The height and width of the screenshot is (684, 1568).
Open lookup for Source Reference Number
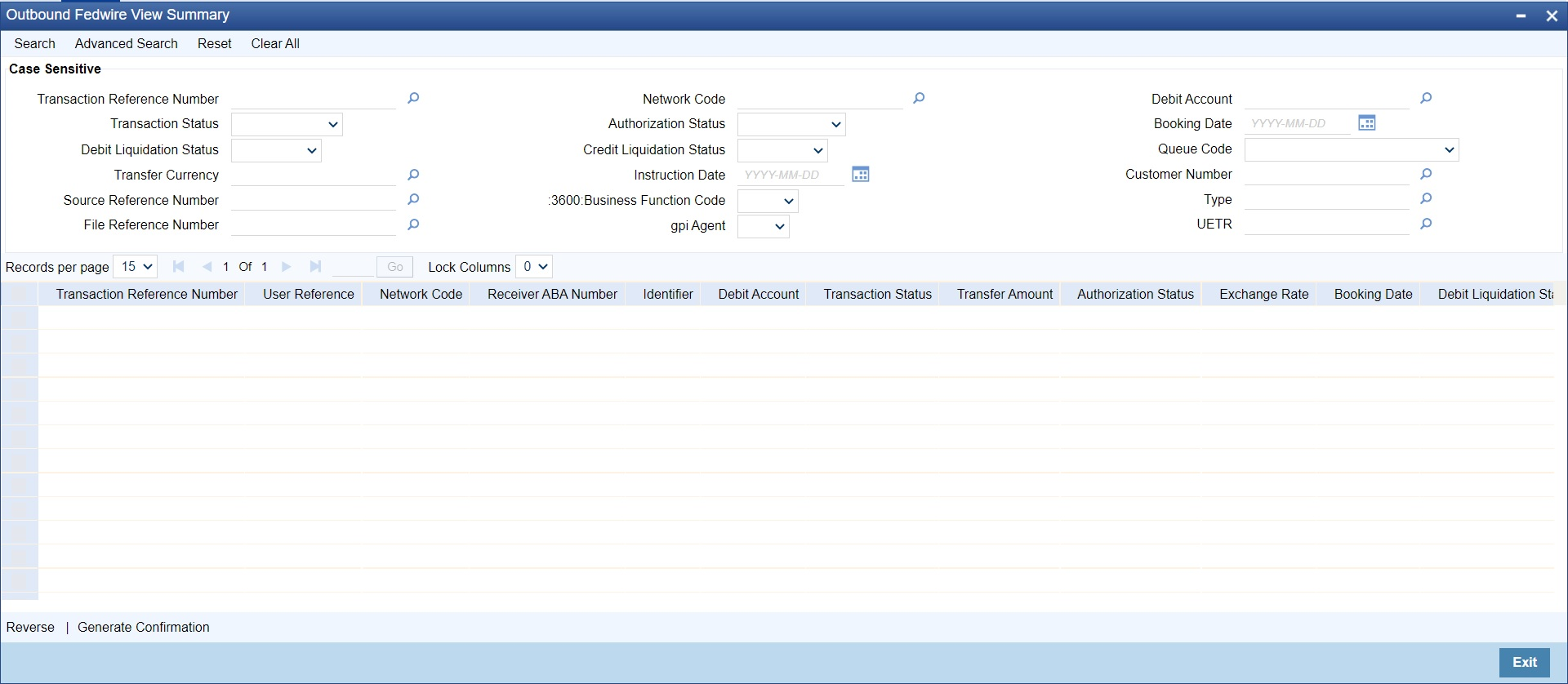(x=413, y=200)
